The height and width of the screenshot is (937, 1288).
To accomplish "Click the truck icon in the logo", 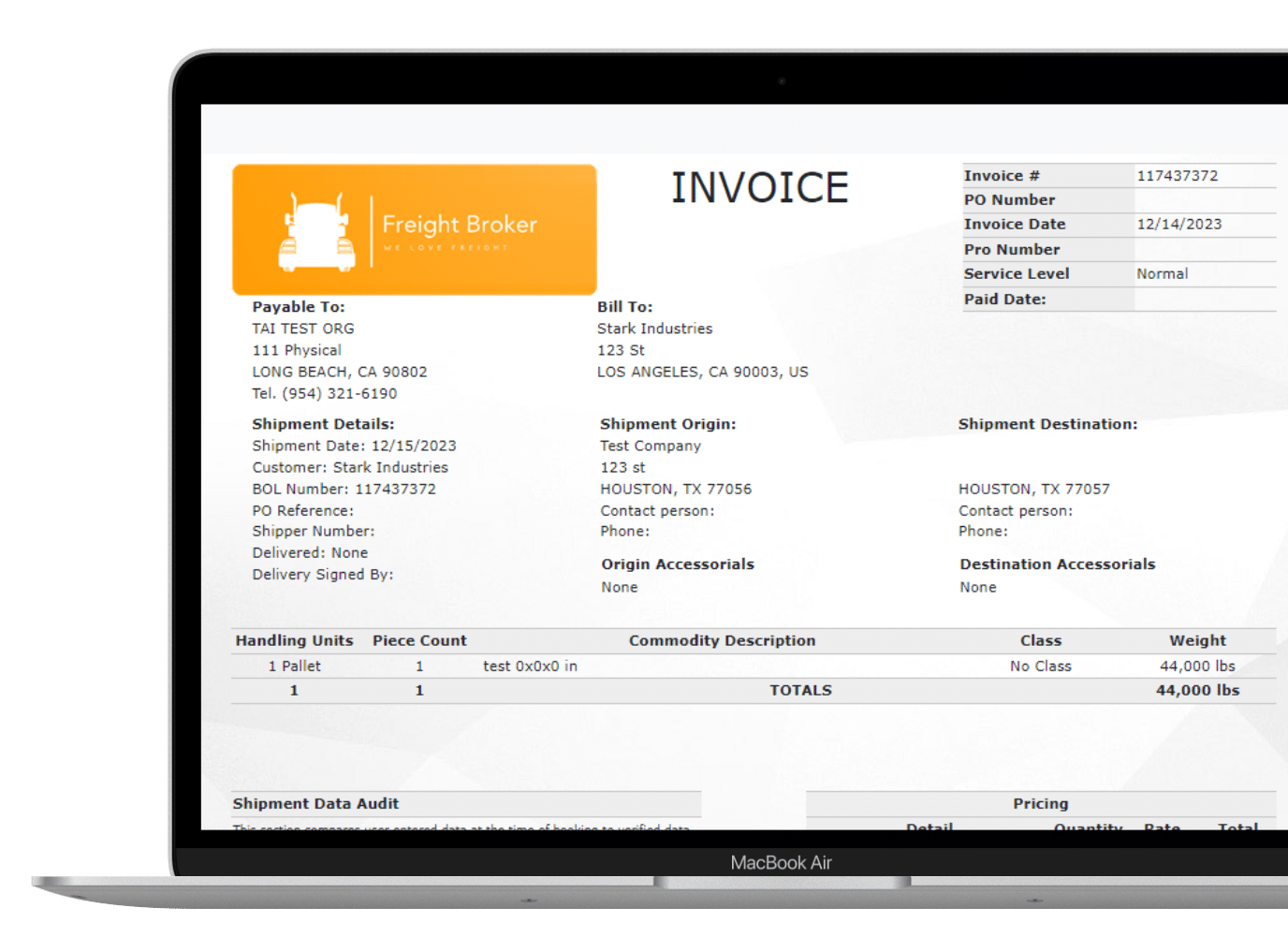I will click(316, 233).
